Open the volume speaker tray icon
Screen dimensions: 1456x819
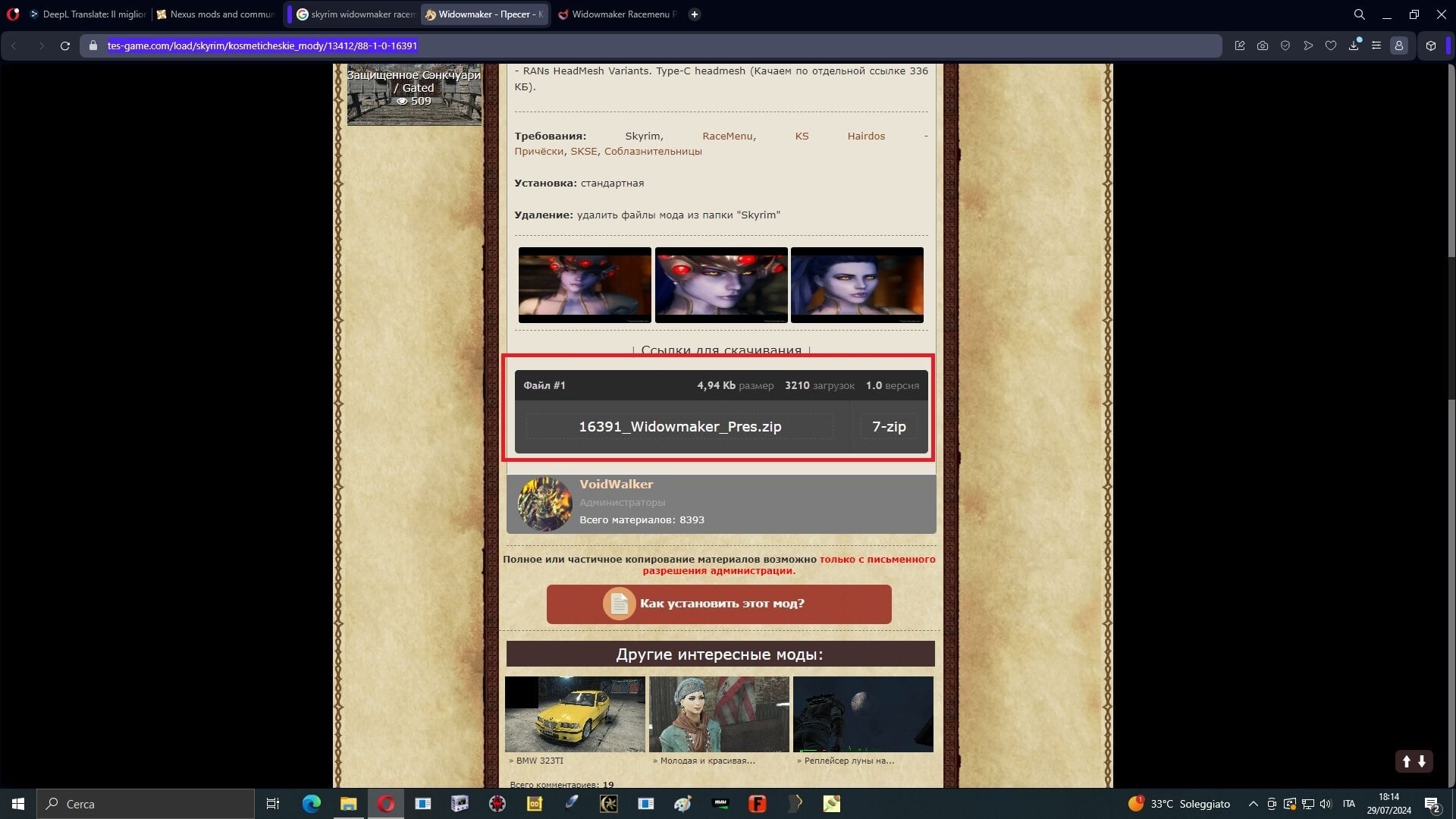(1326, 804)
